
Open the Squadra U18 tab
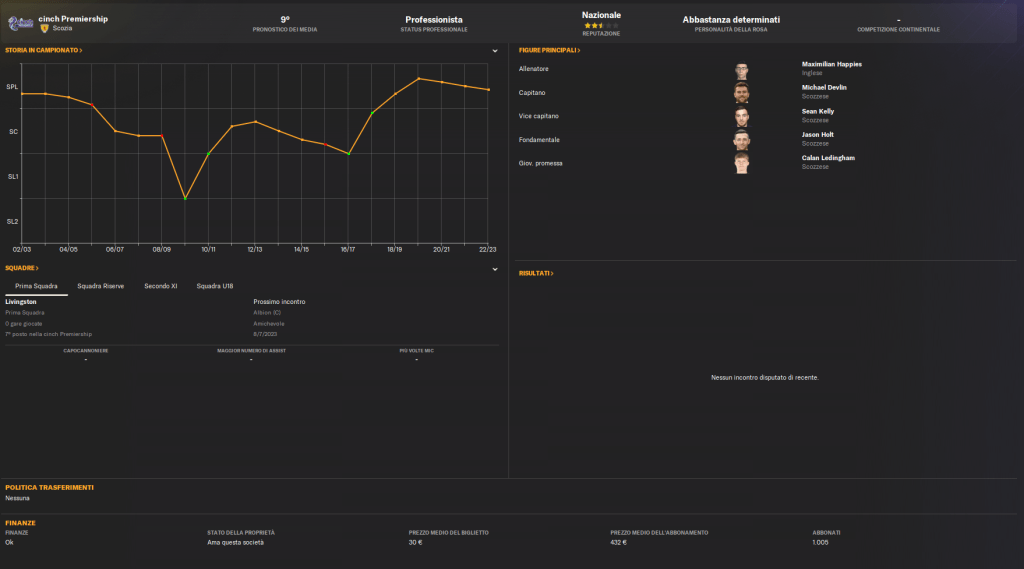pos(214,286)
